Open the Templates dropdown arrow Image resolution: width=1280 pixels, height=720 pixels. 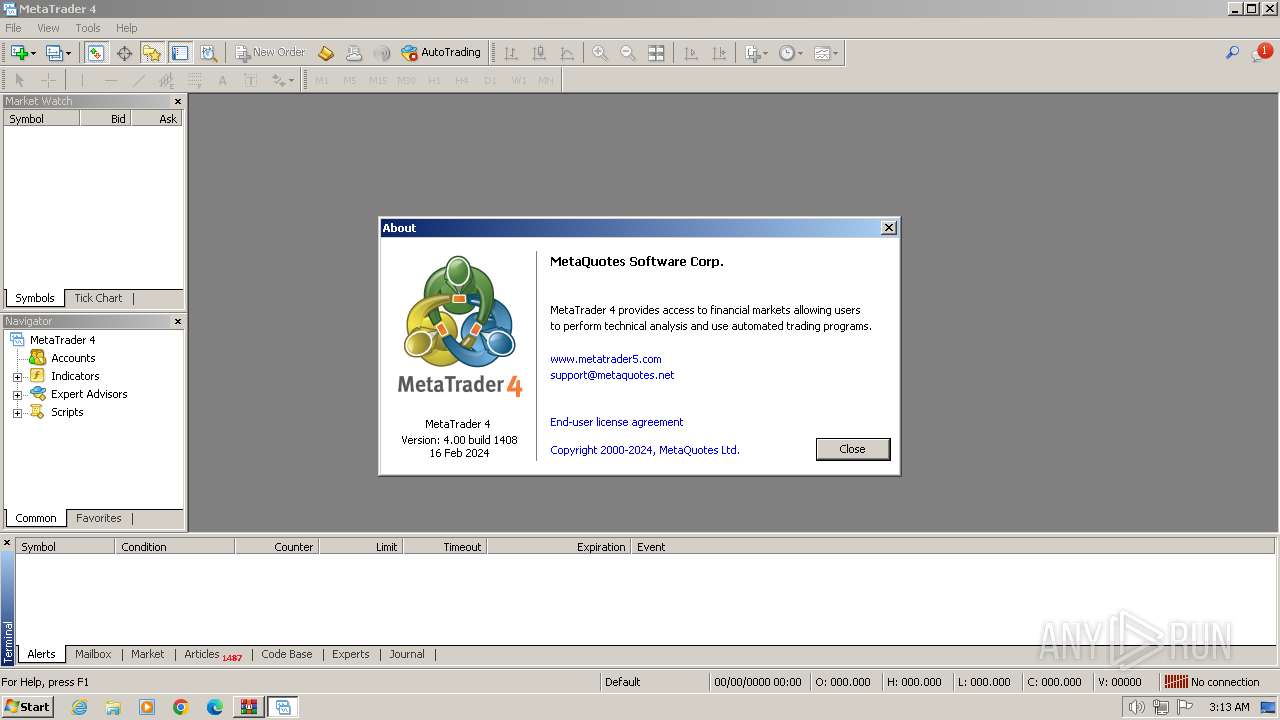835,53
